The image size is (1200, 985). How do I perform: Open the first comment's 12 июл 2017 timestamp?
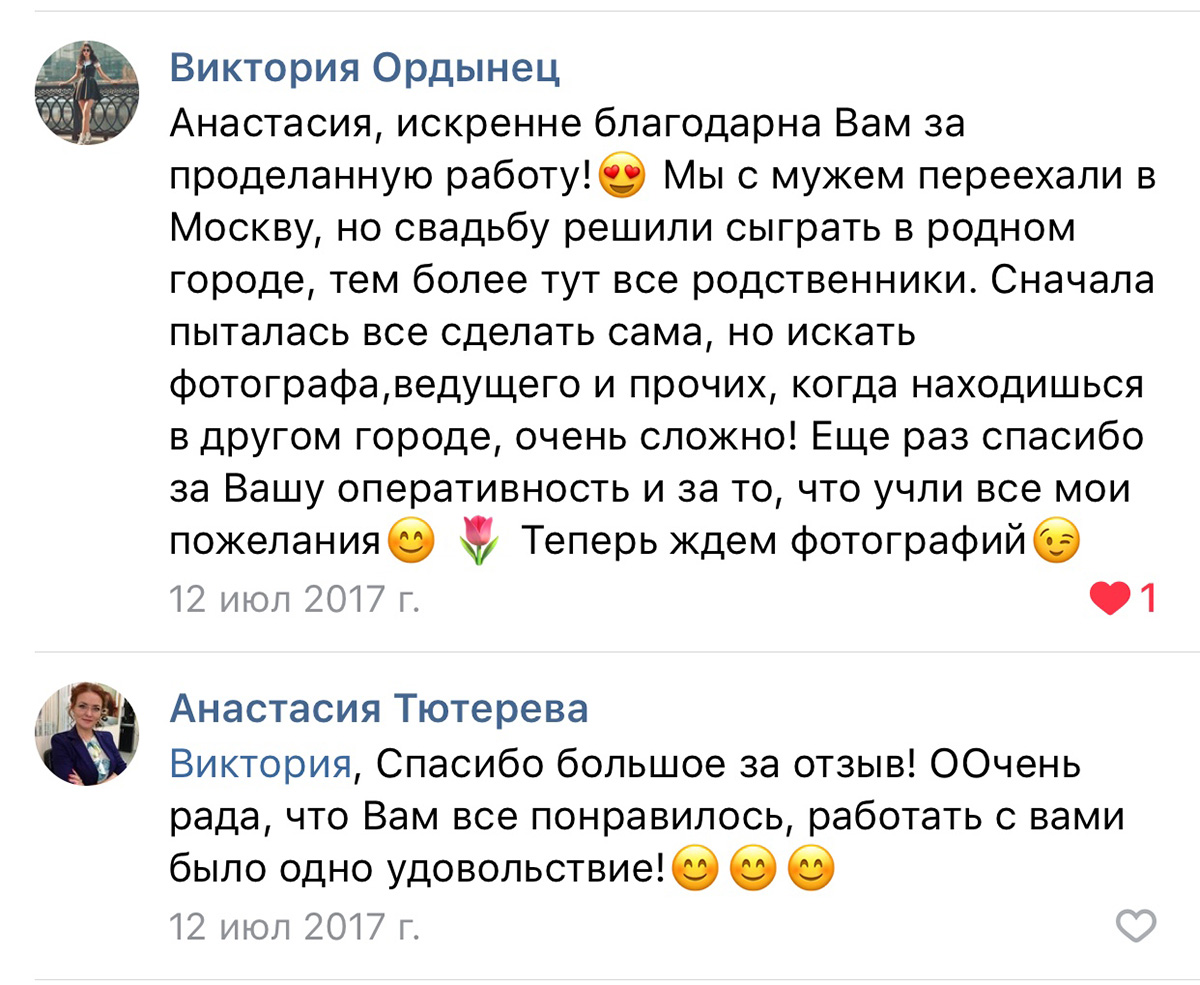tap(294, 599)
